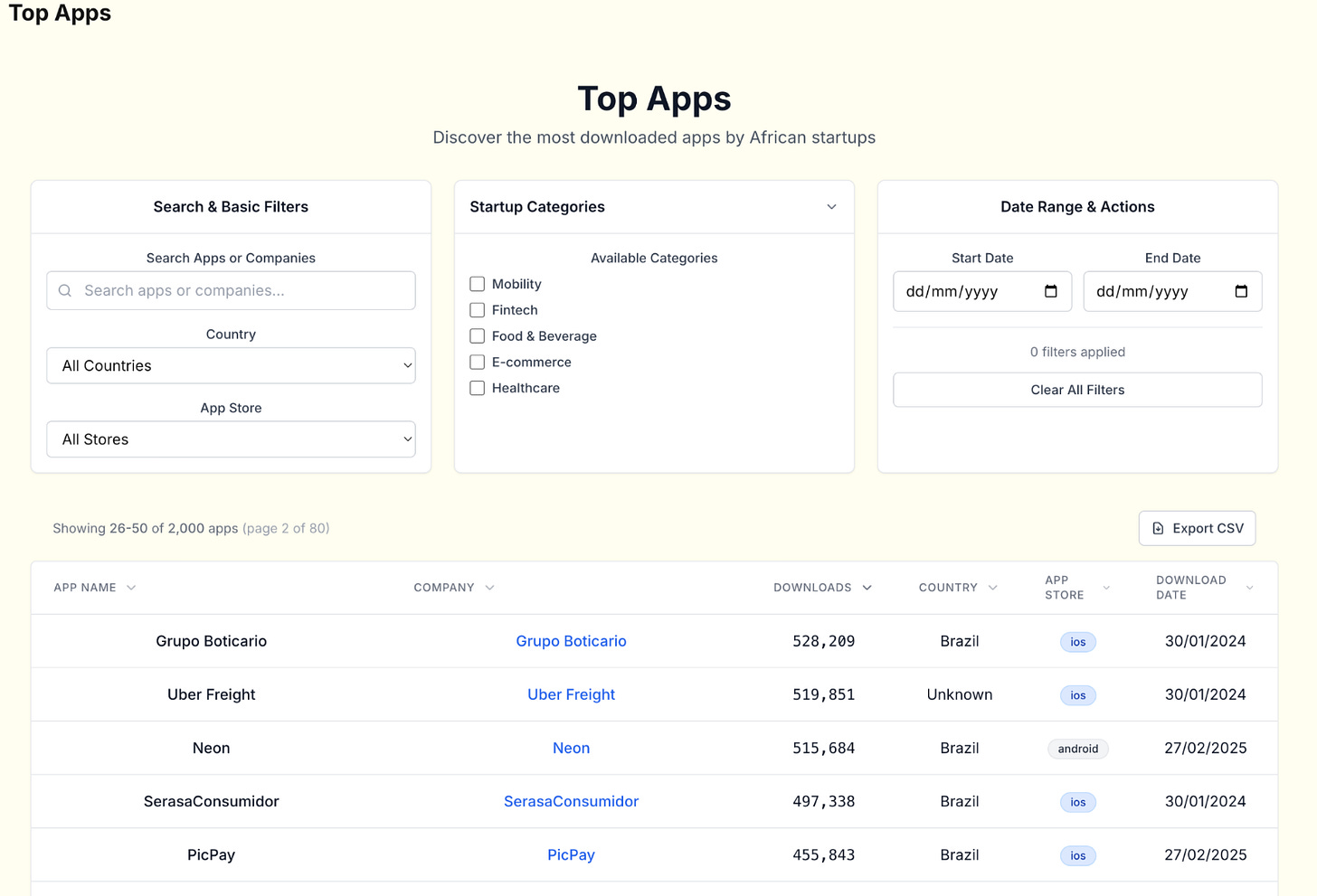
Task: Click the 519,851 downloads value
Action: click(x=823, y=694)
